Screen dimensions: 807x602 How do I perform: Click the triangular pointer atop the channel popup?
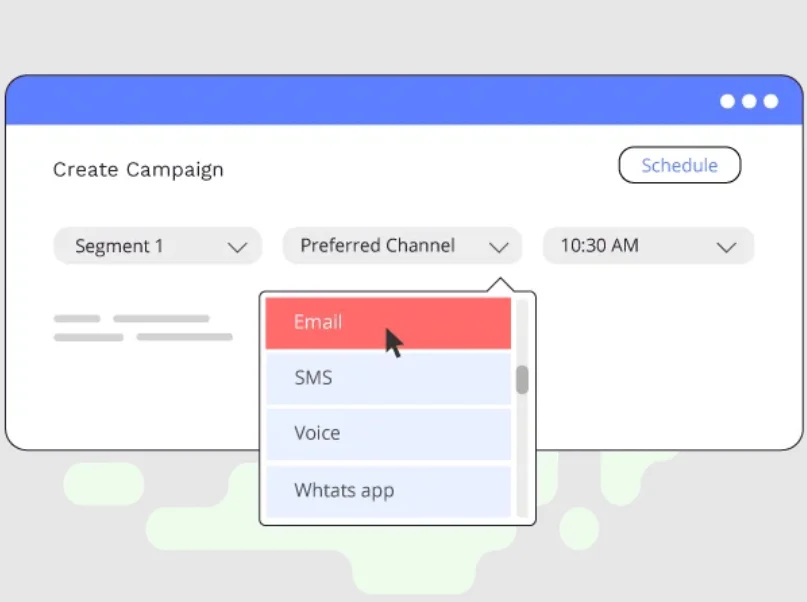tap(500, 285)
